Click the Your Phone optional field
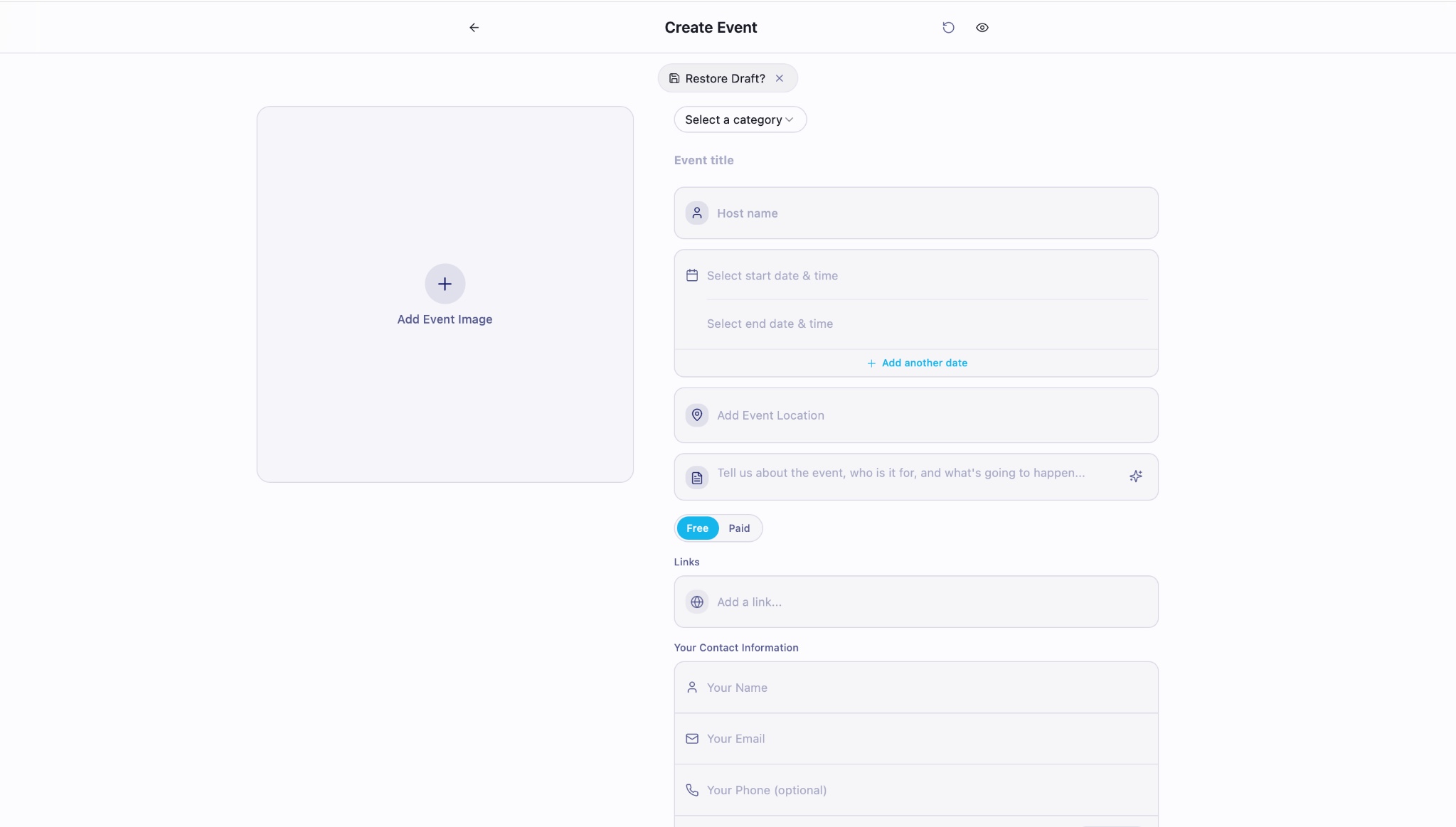Screen dimensions: 1456x827 pos(925,790)
